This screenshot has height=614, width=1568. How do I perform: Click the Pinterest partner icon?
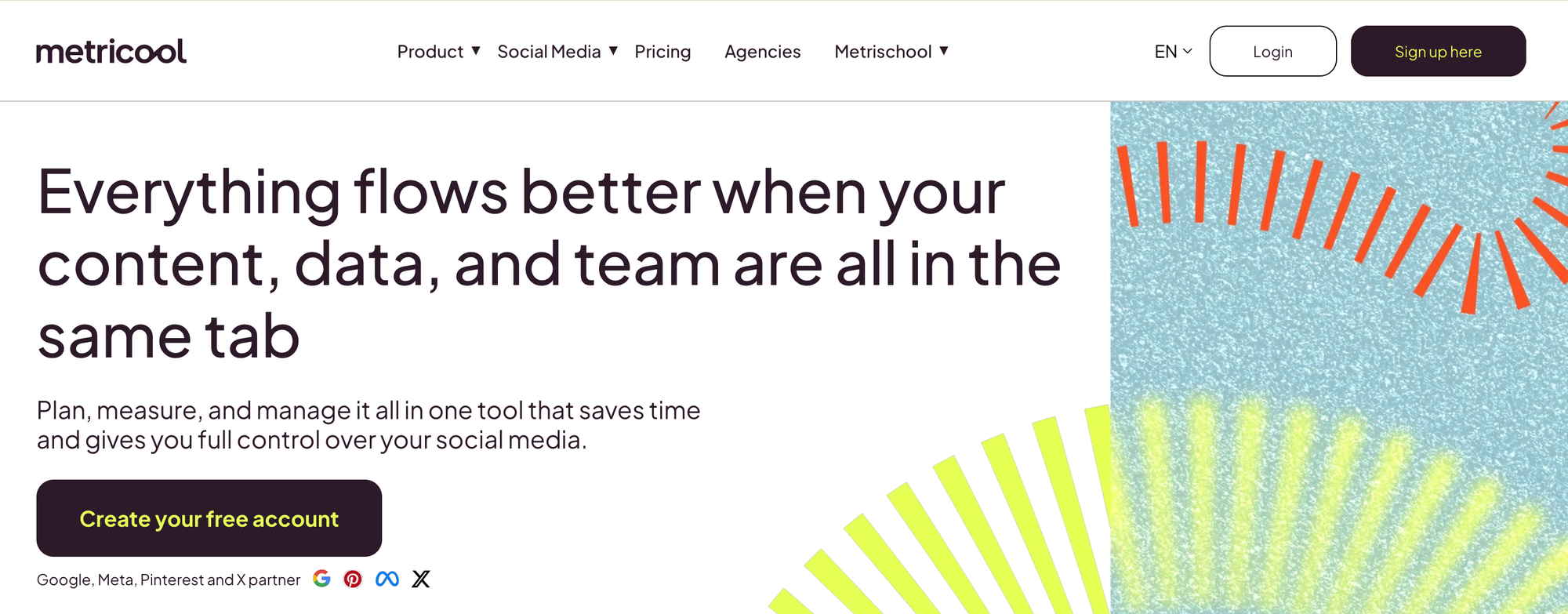pos(353,579)
